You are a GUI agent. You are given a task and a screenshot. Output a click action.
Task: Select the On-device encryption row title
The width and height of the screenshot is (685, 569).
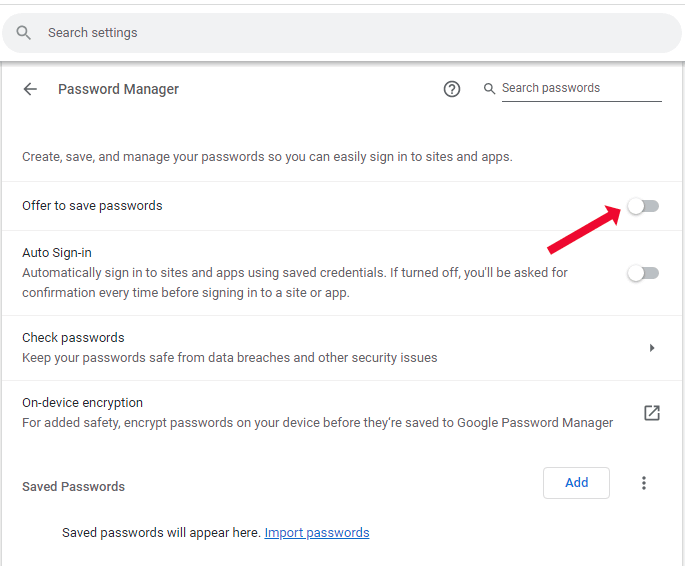click(82, 403)
